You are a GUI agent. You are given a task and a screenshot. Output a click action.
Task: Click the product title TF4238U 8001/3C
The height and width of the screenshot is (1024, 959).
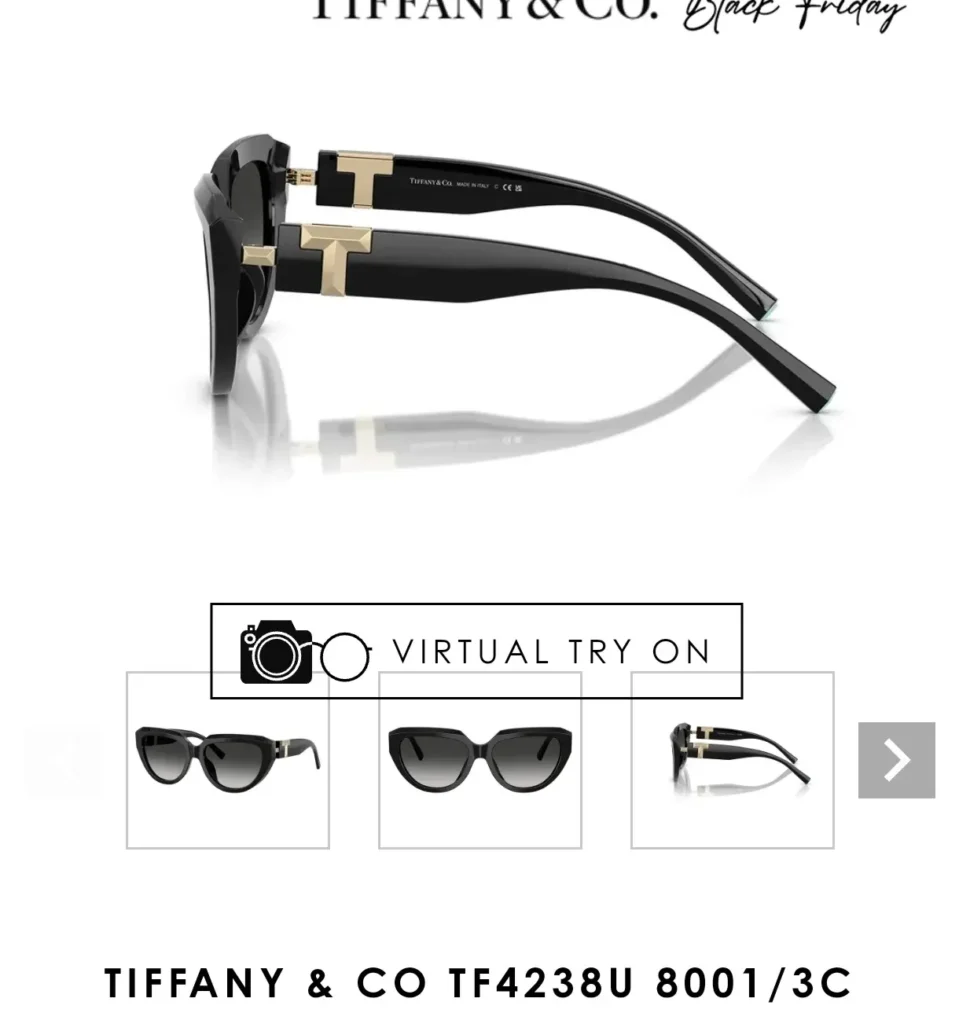[x=479, y=983]
